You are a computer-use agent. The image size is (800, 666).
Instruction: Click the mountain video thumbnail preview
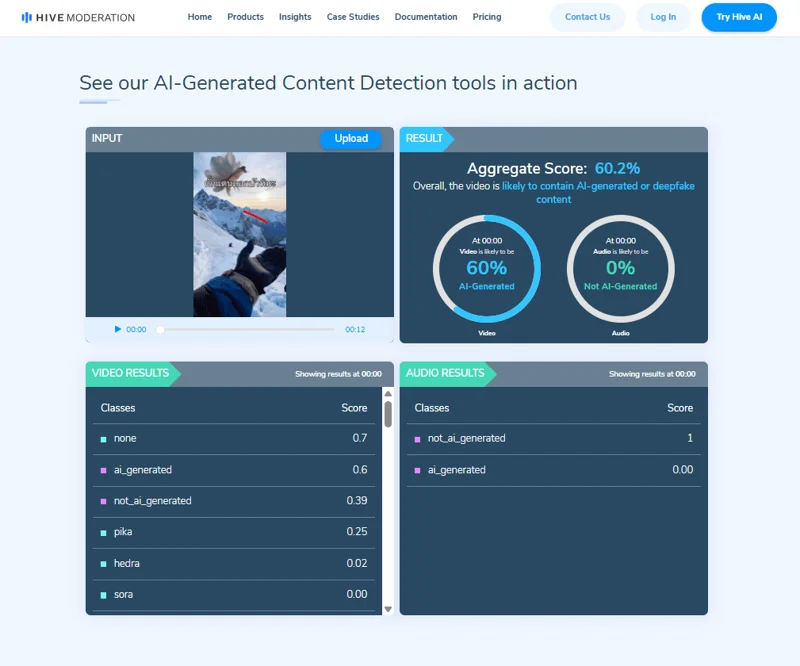click(x=240, y=234)
